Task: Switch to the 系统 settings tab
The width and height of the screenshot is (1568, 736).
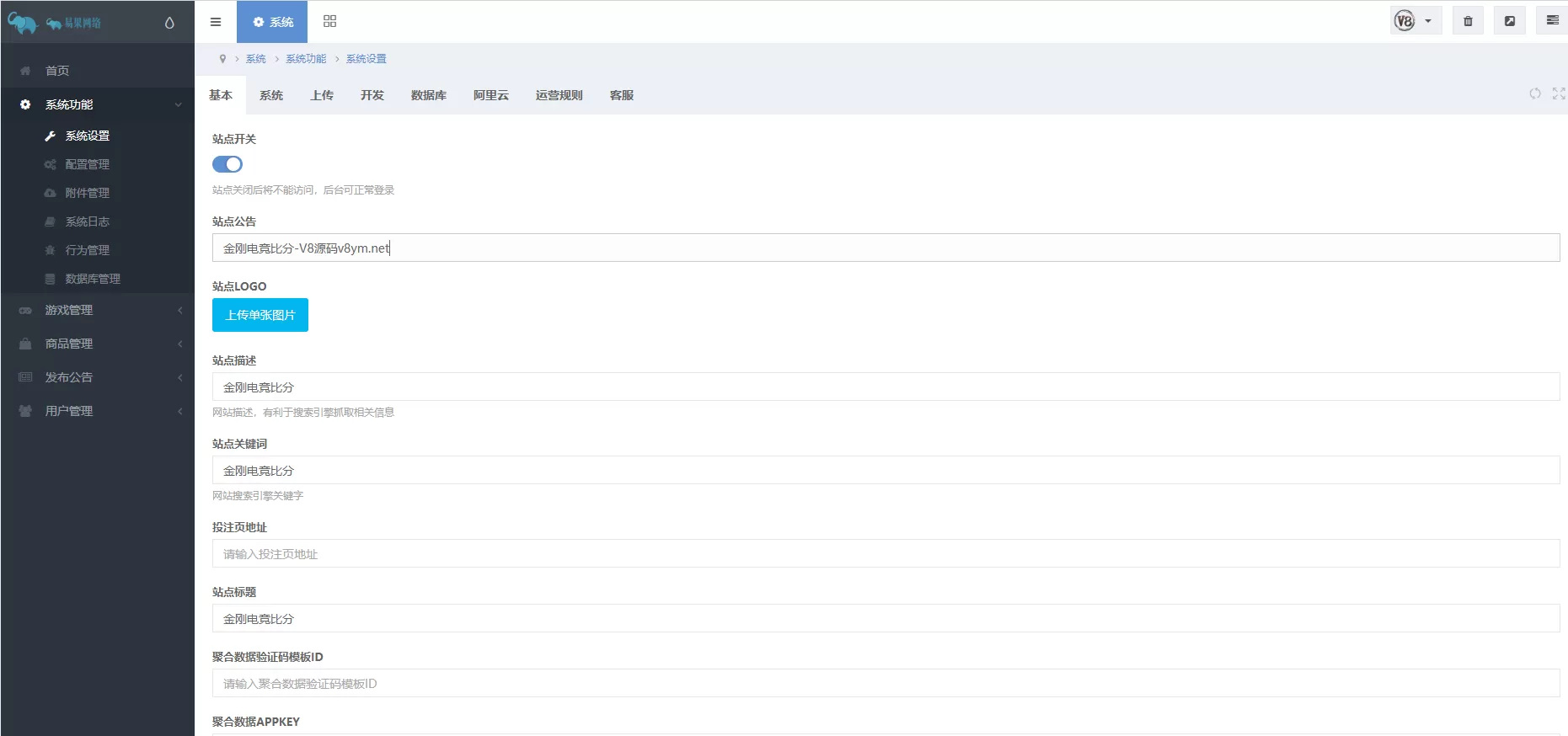Action: 271,95
